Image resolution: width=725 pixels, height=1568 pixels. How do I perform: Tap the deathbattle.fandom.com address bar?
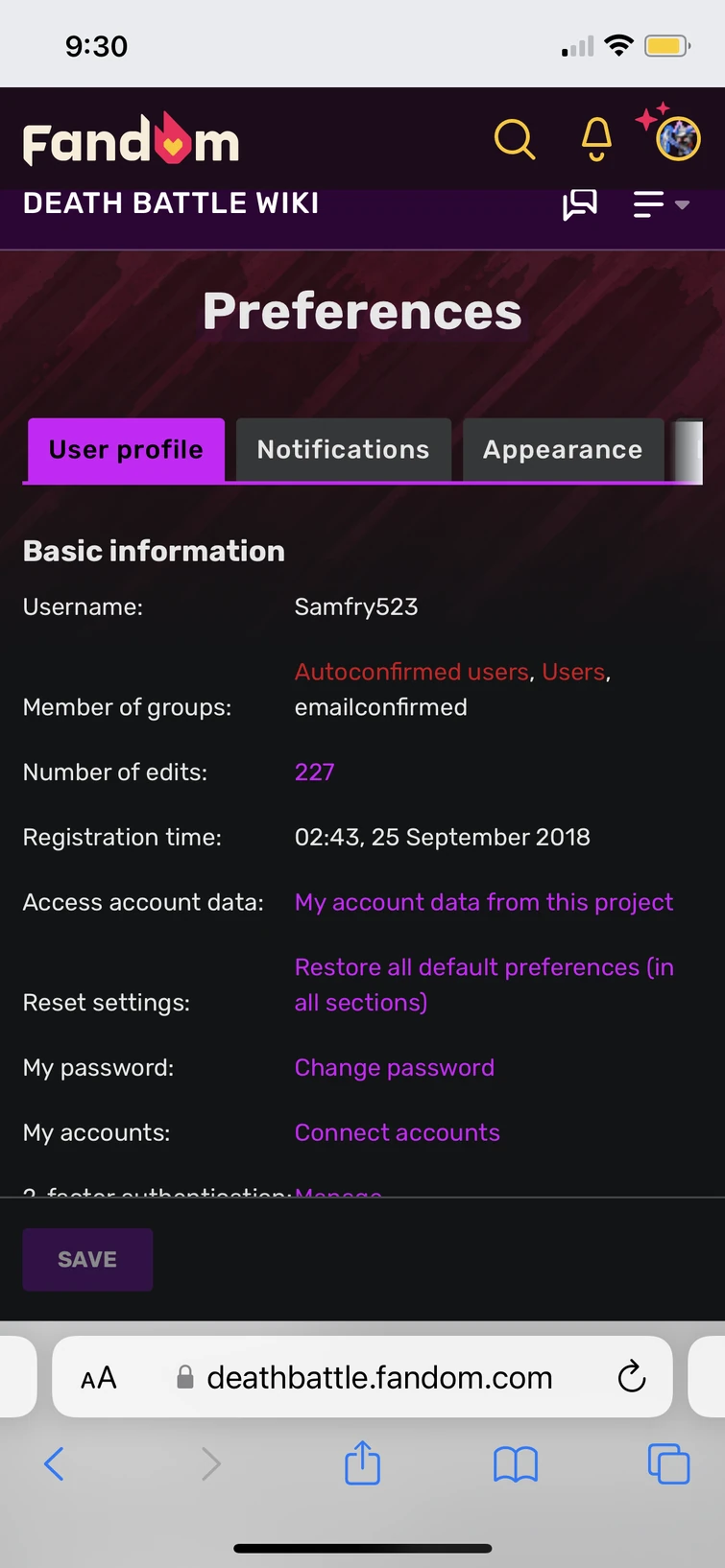[379, 1378]
